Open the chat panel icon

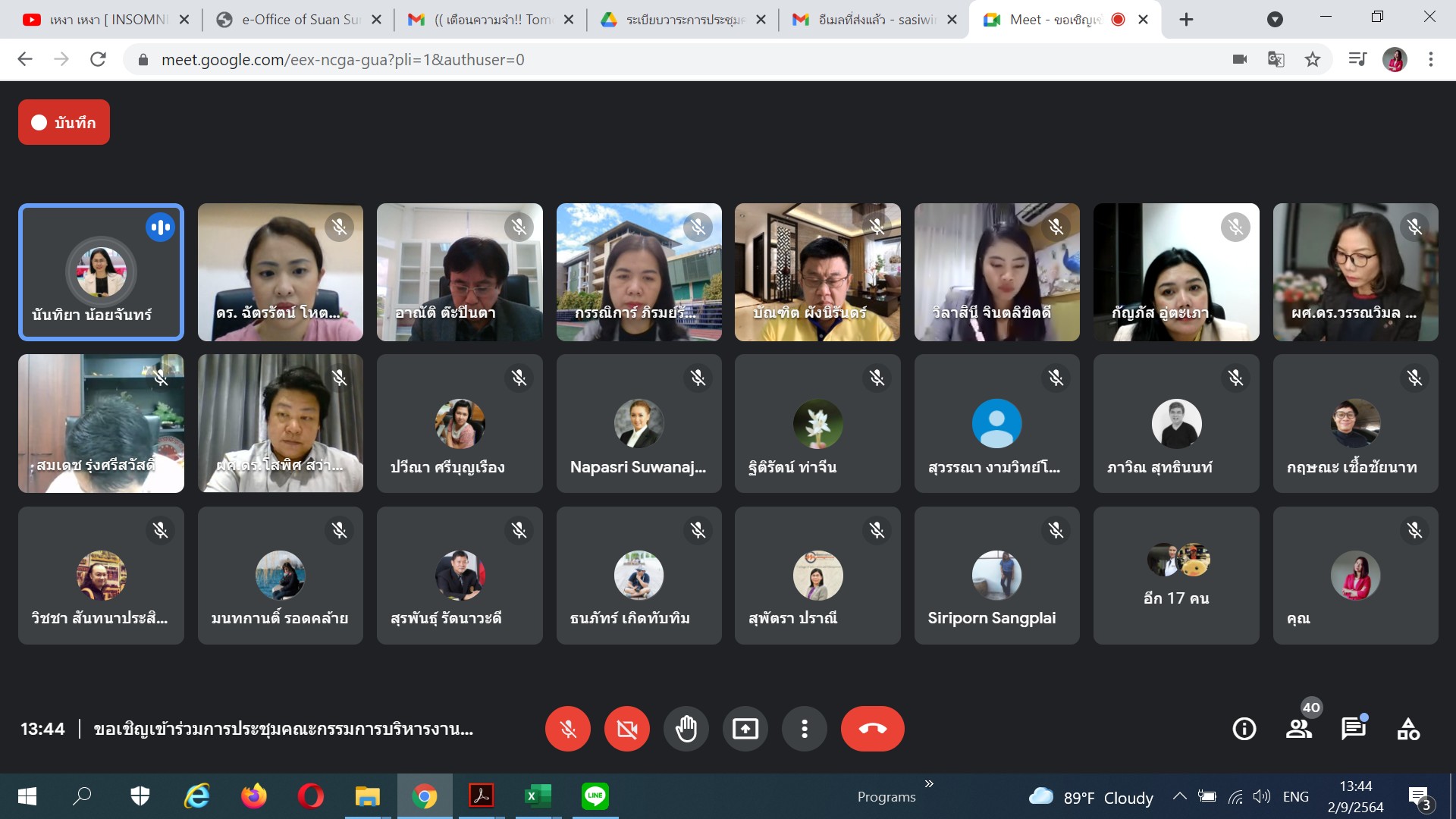1353,729
